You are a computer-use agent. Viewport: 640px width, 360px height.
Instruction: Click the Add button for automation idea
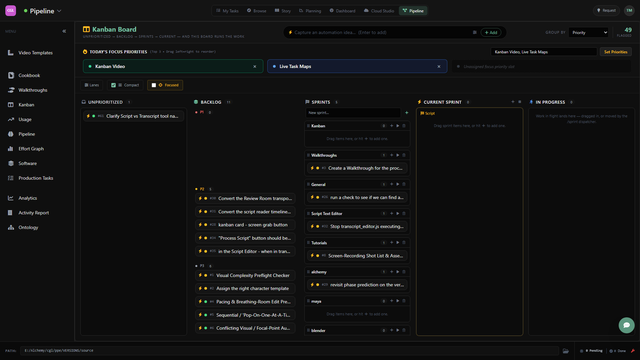[491, 32]
